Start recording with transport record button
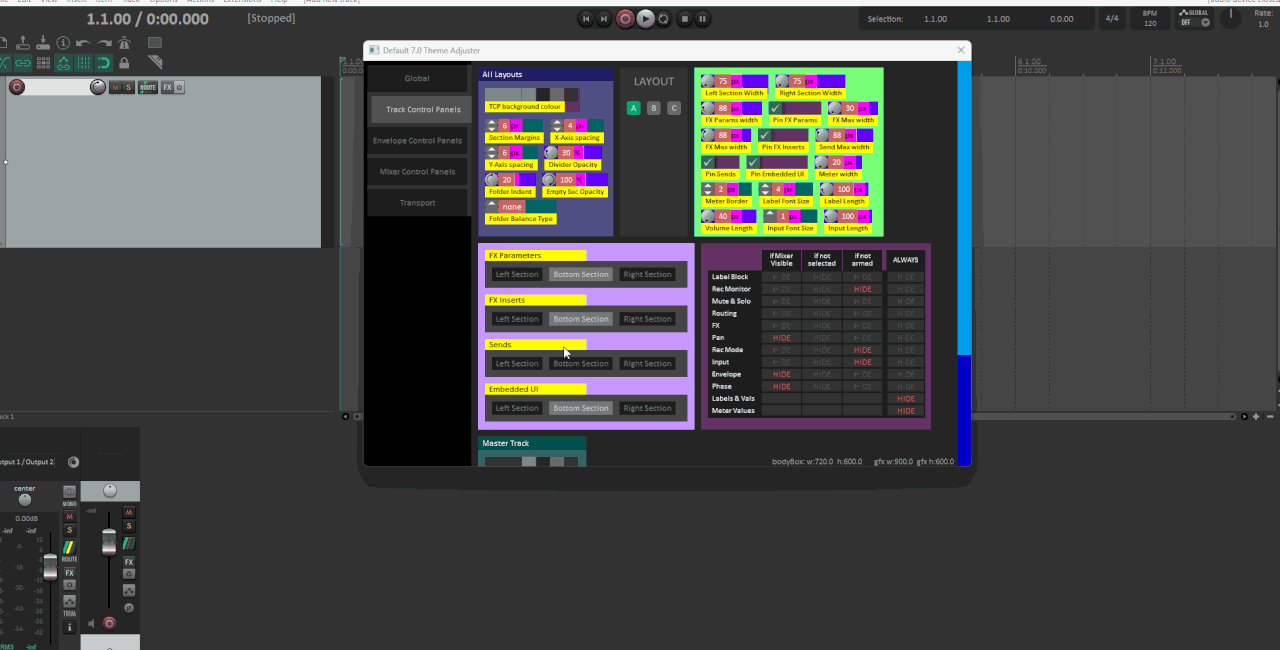The height and width of the screenshot is (650, 1280). [625, 18]
